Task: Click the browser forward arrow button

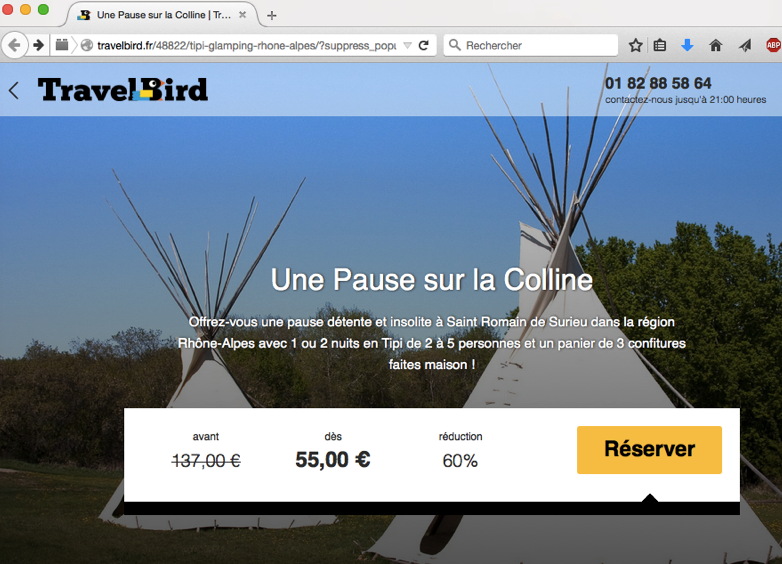Action: (38, 45)
